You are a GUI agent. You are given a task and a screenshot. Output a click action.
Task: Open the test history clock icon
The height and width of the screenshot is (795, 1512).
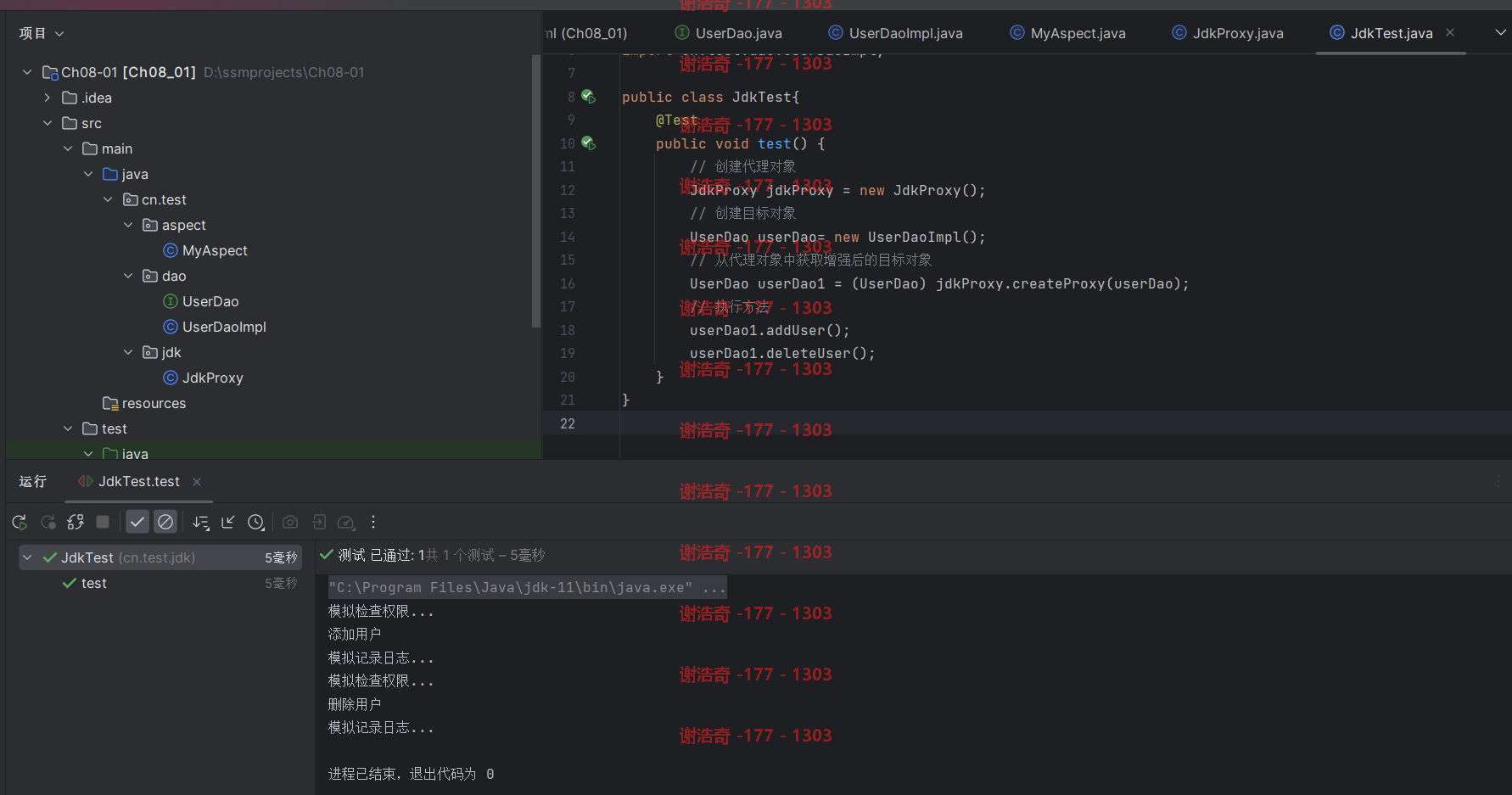[256, 522]
